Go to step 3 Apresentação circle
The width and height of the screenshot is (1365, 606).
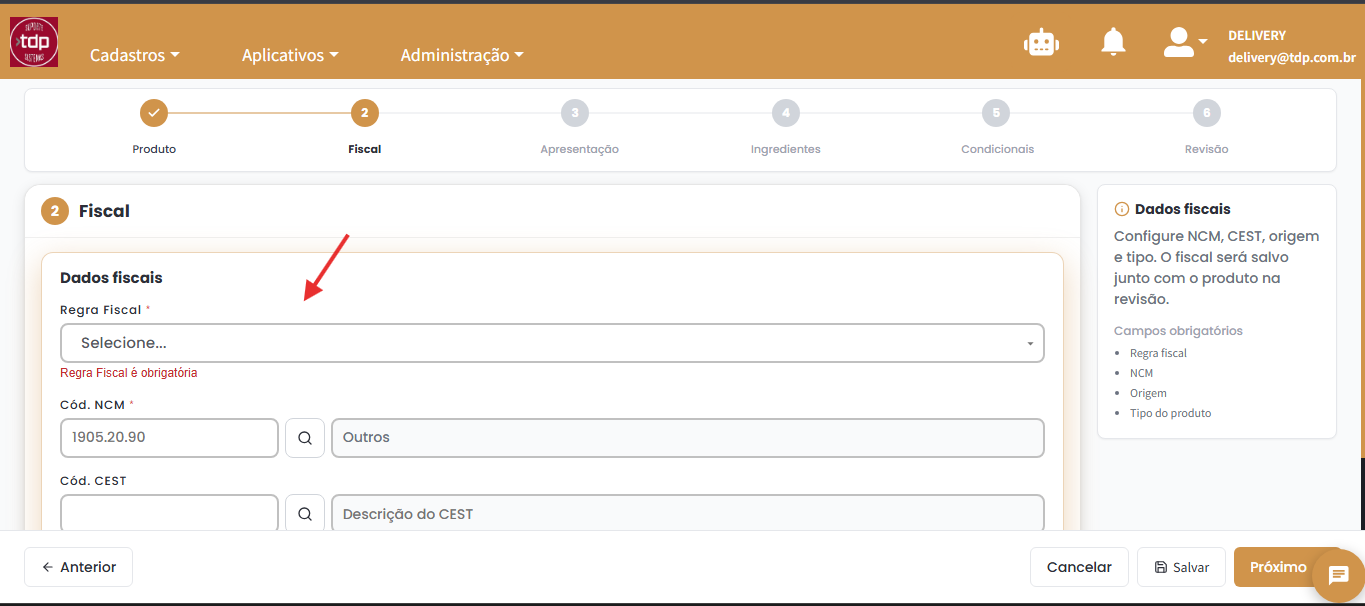pos(575,113)
